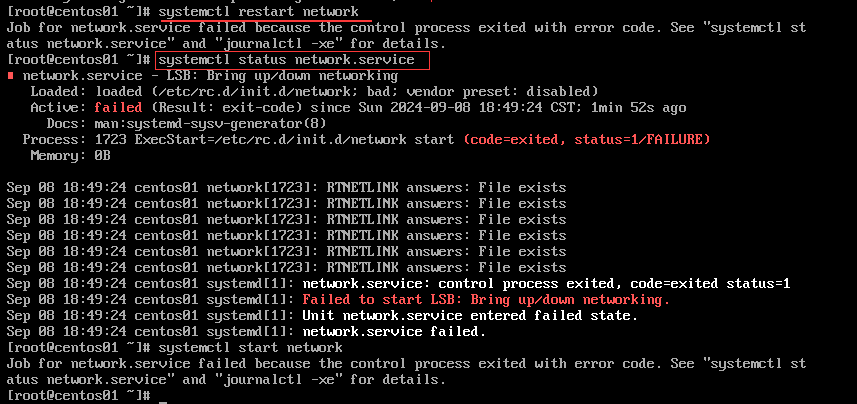This screenshot has height=404, width=857.
Task: Click the 'Memory: 0B' line
Action: [71, 156]
